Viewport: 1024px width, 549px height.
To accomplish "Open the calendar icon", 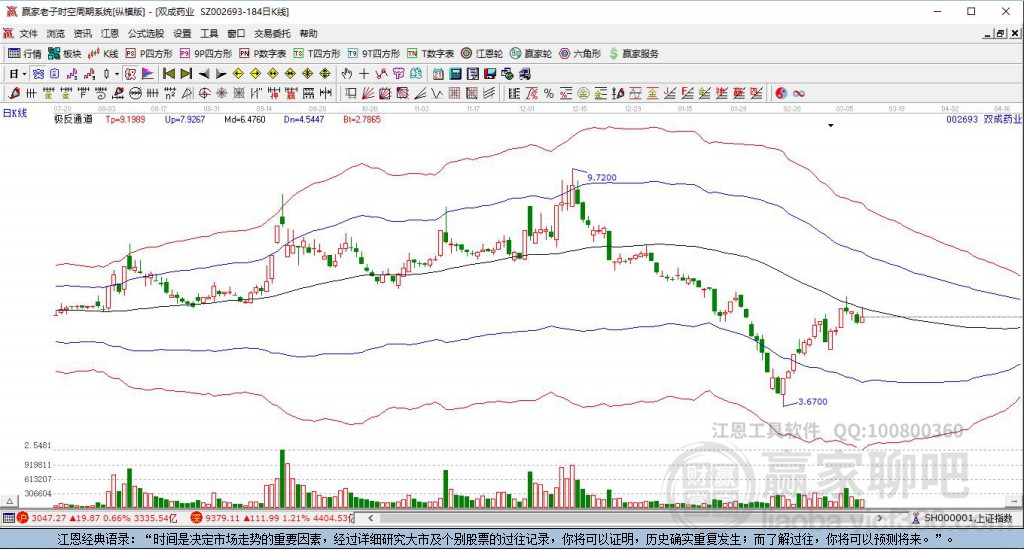I will click(438, 74).
